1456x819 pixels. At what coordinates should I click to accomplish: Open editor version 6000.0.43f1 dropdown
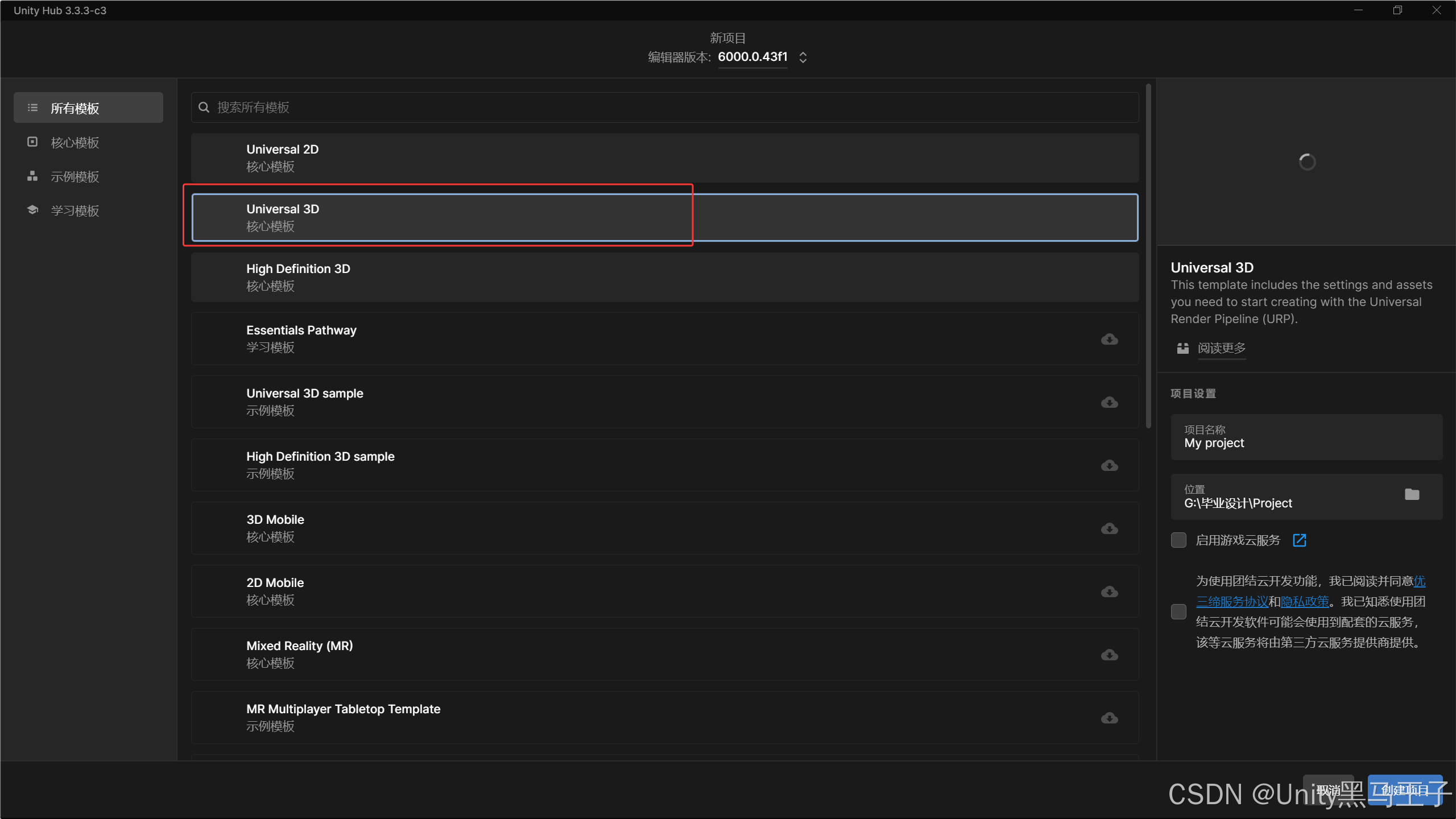coord(752,57)
